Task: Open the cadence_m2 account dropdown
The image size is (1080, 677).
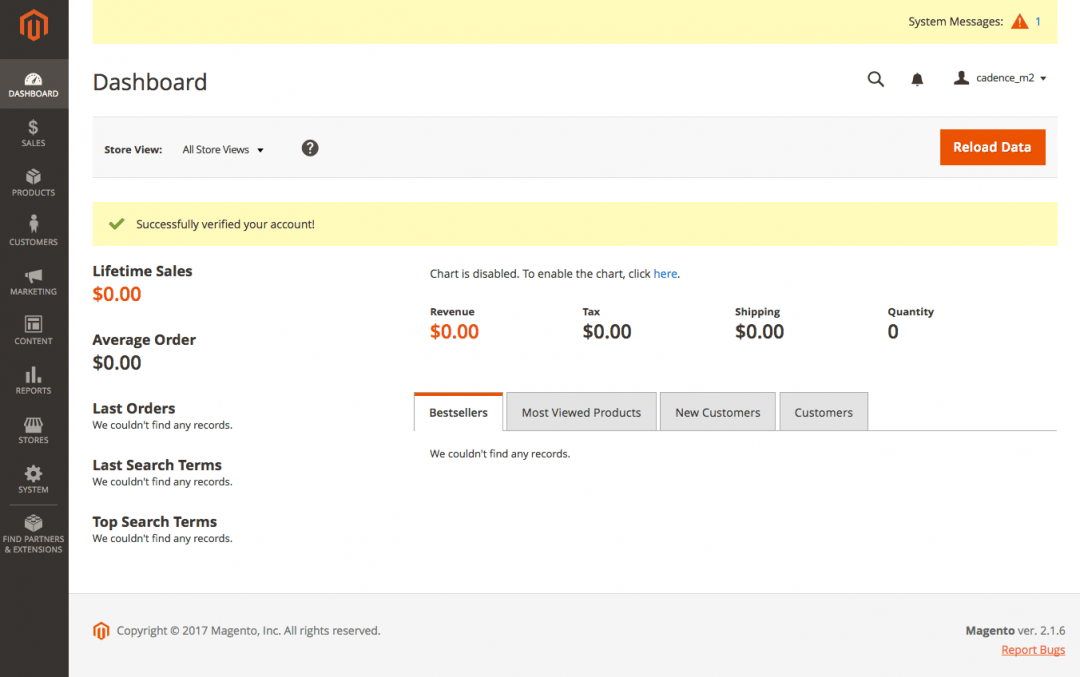Action: [x=1000, y=78]
